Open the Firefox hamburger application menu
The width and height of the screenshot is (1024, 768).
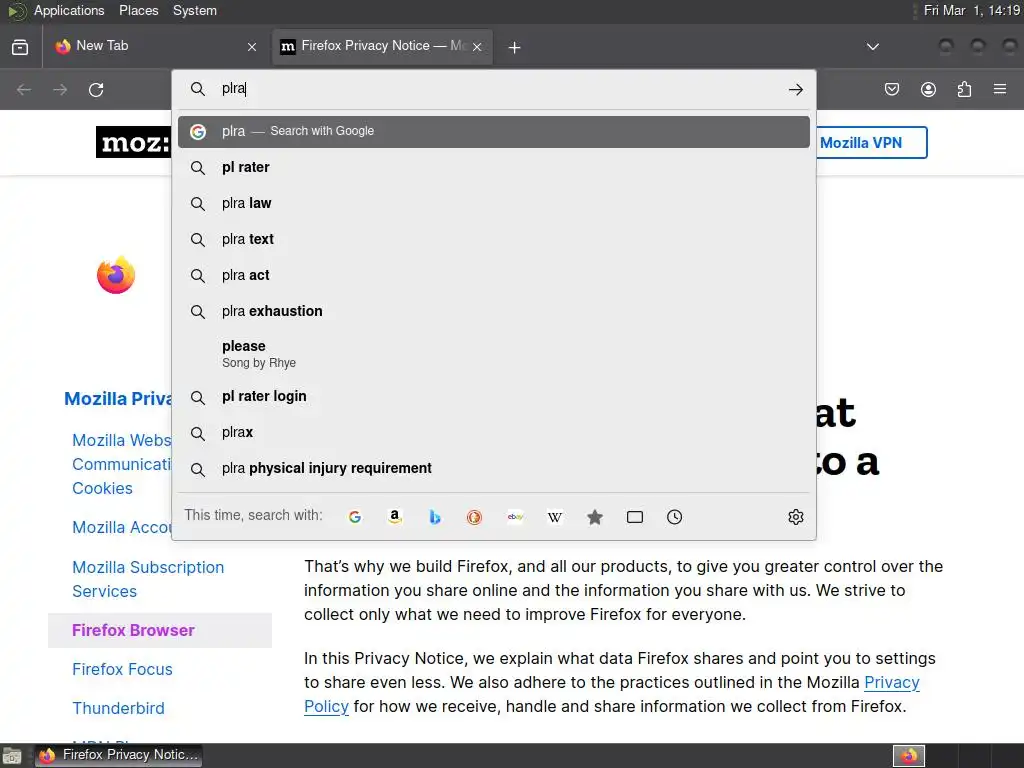pyautogui.click(x=1000, y=89)
